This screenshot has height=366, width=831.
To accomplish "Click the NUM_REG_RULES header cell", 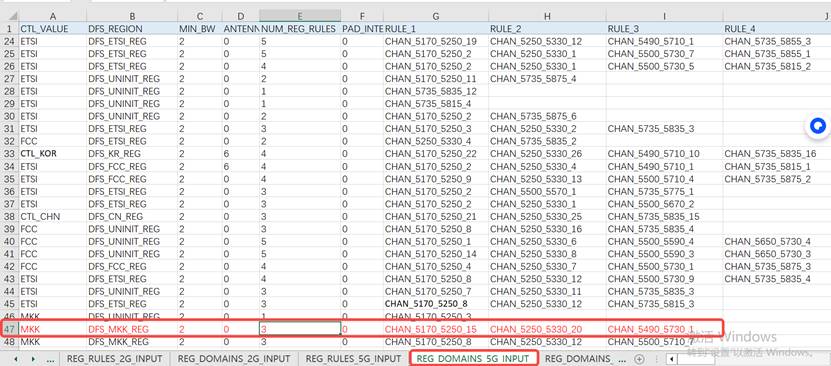I will click(300, 29).
